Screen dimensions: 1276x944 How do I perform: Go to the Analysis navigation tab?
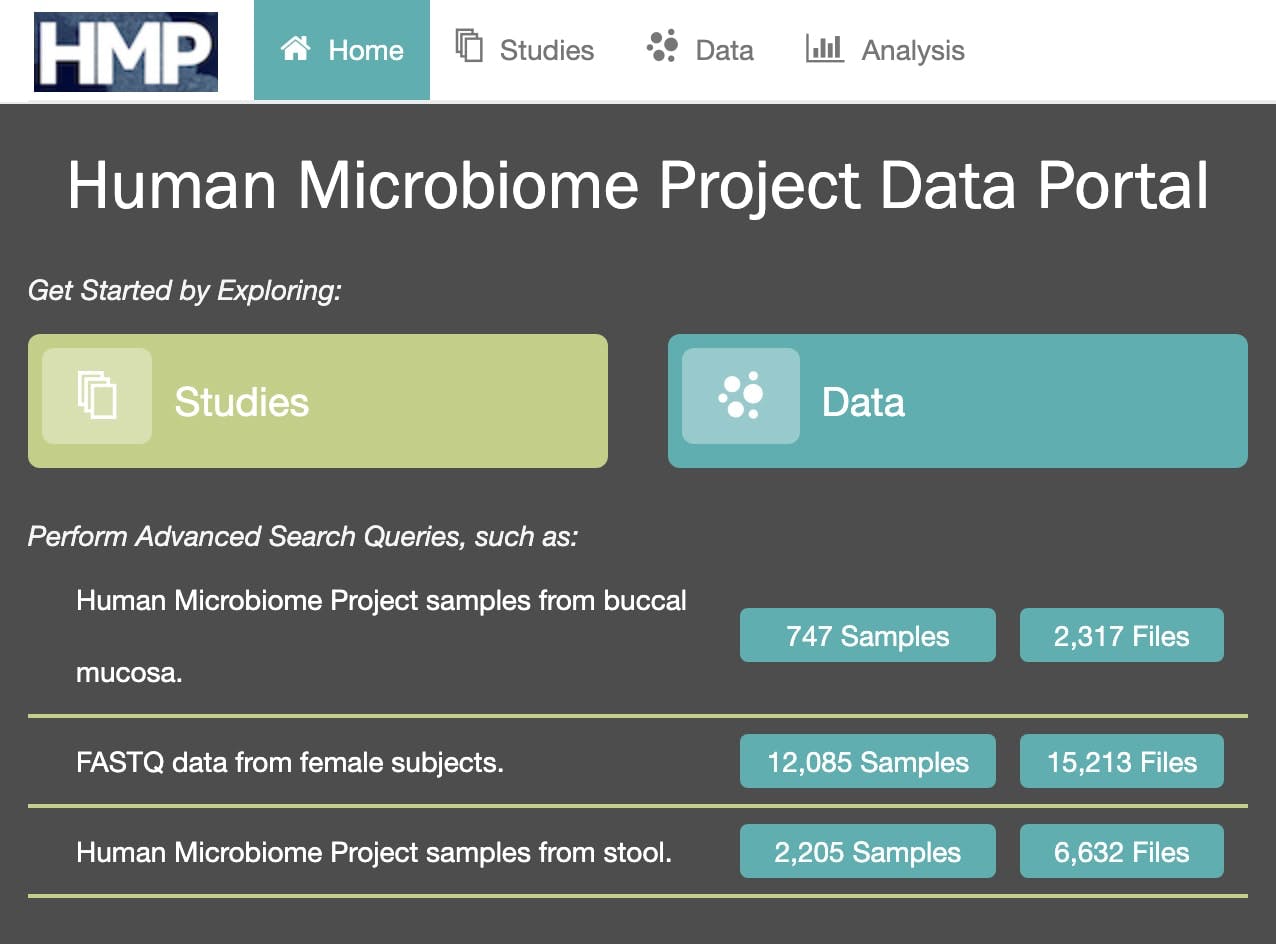click(x=885, y=50)
